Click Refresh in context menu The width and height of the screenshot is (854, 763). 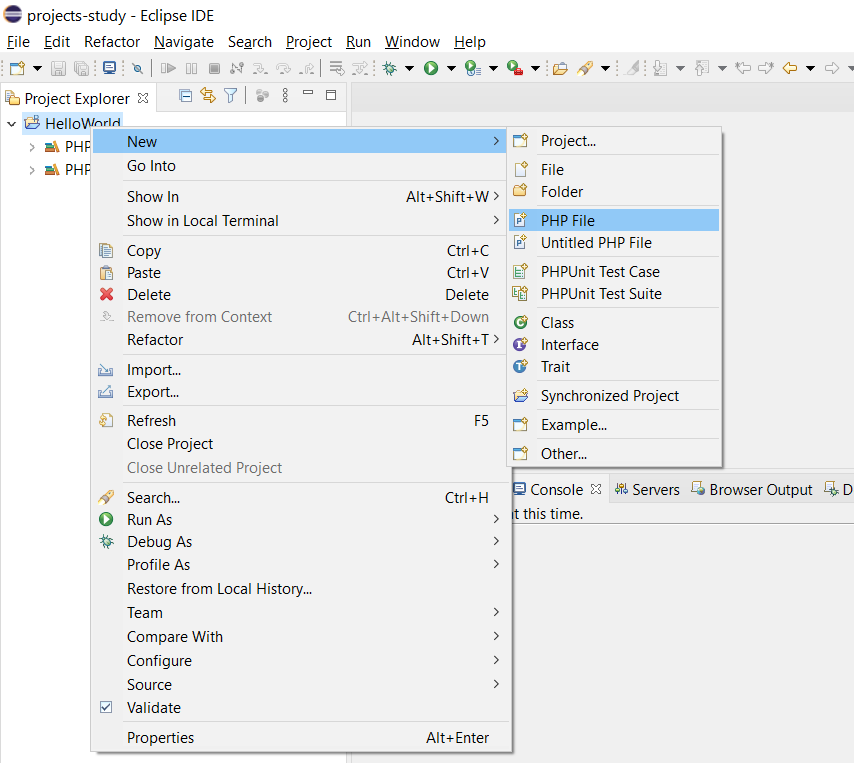(301, 421)
